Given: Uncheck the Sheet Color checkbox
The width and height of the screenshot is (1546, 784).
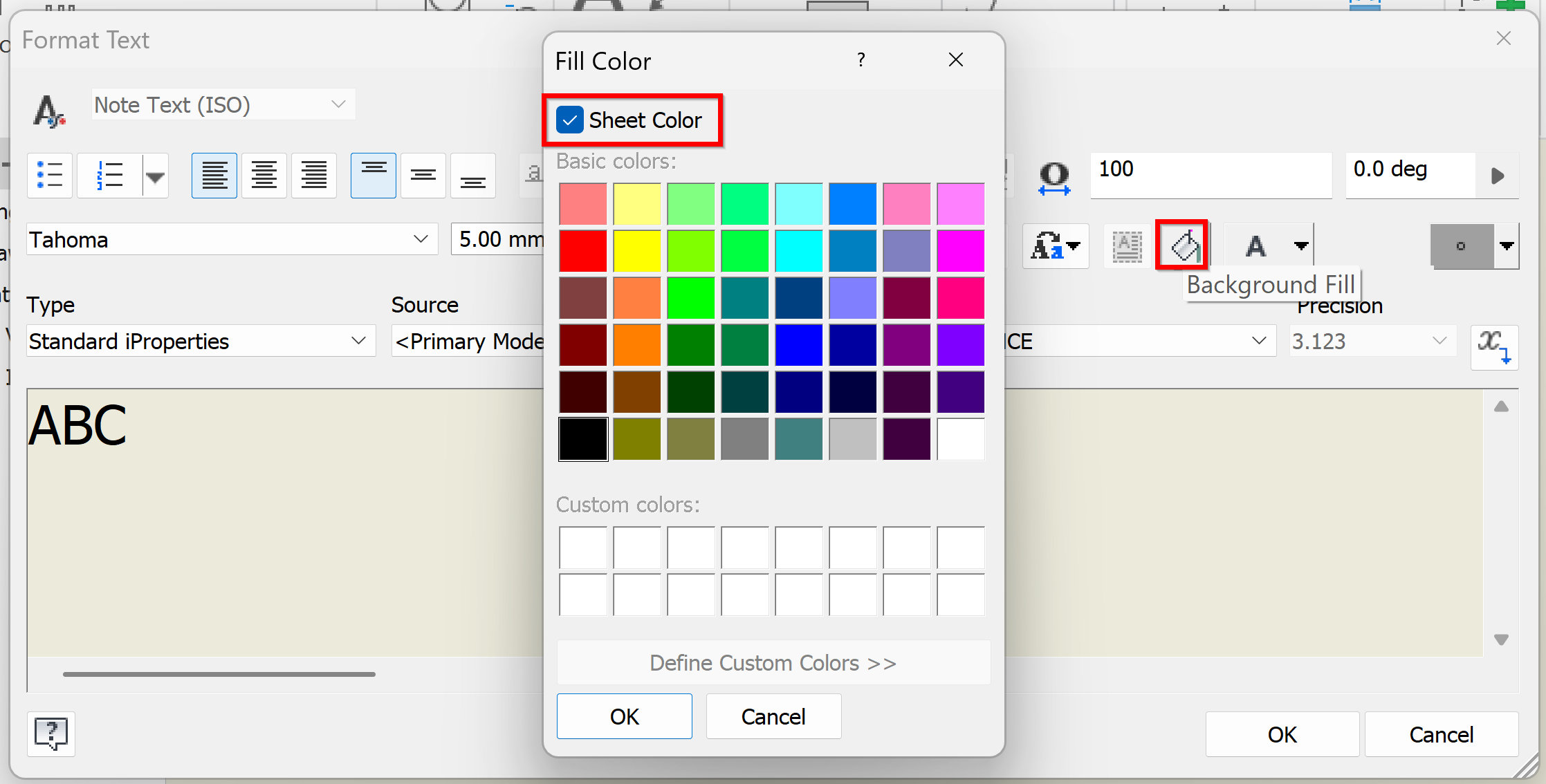Looking at the screenshot, I should [x=570, y=120].
